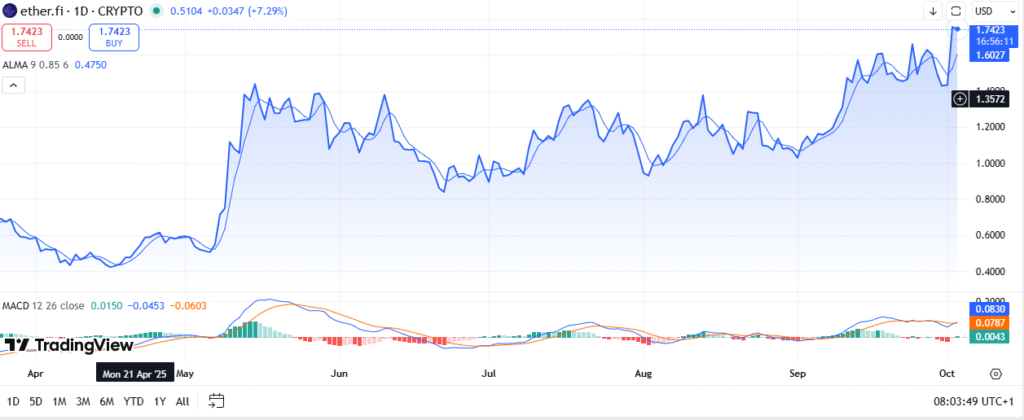Click the plus icon beside the 1.3572 price
Image resolution: width=1024 pixels, height=420 pixels.
click(x=960, y=99)
